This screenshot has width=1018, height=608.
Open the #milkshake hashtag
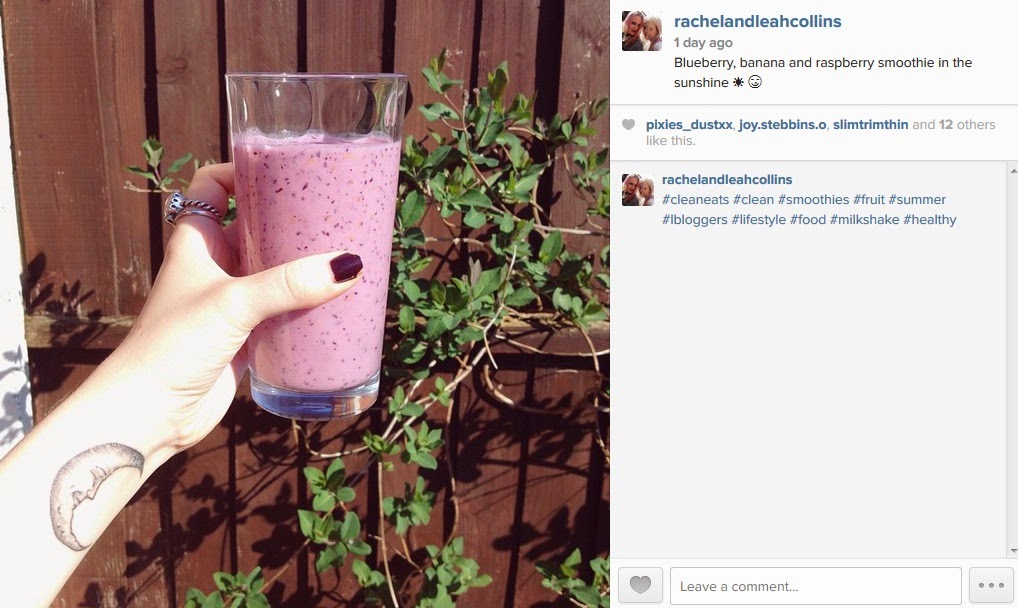864,220
